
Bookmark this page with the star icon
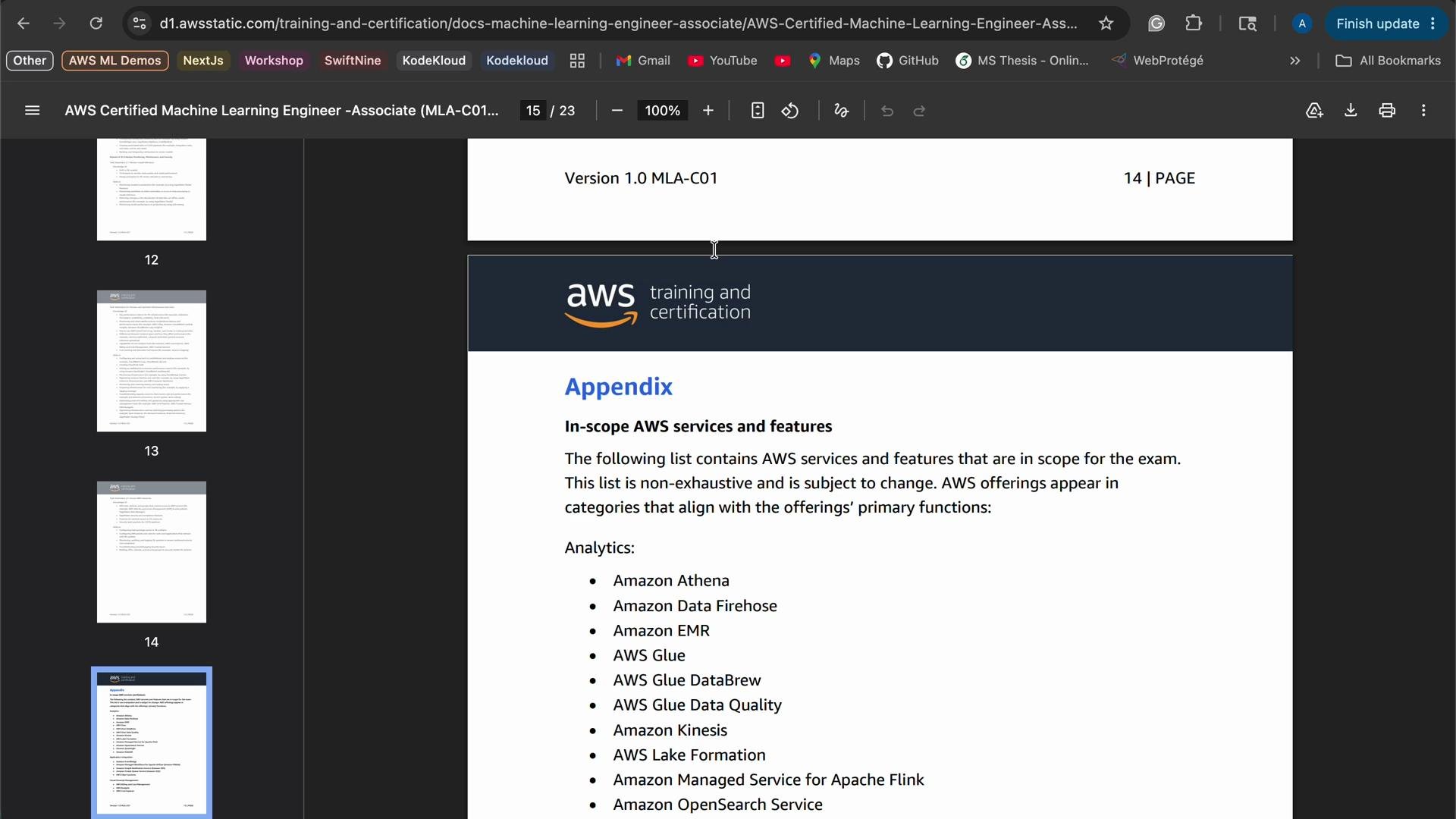point(1106,24)
